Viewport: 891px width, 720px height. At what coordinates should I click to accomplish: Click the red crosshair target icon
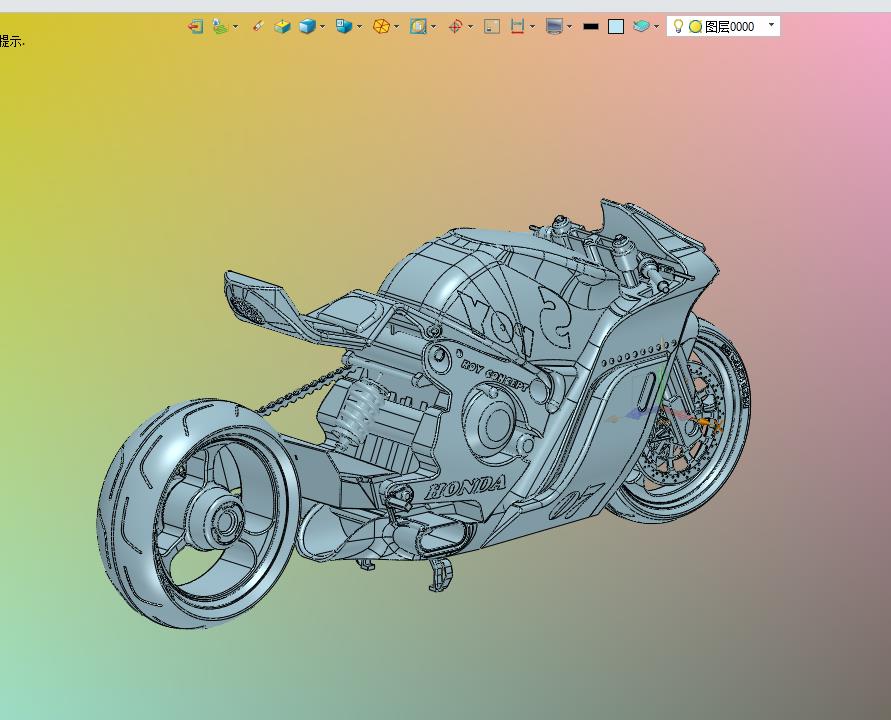tap(455, 27)
